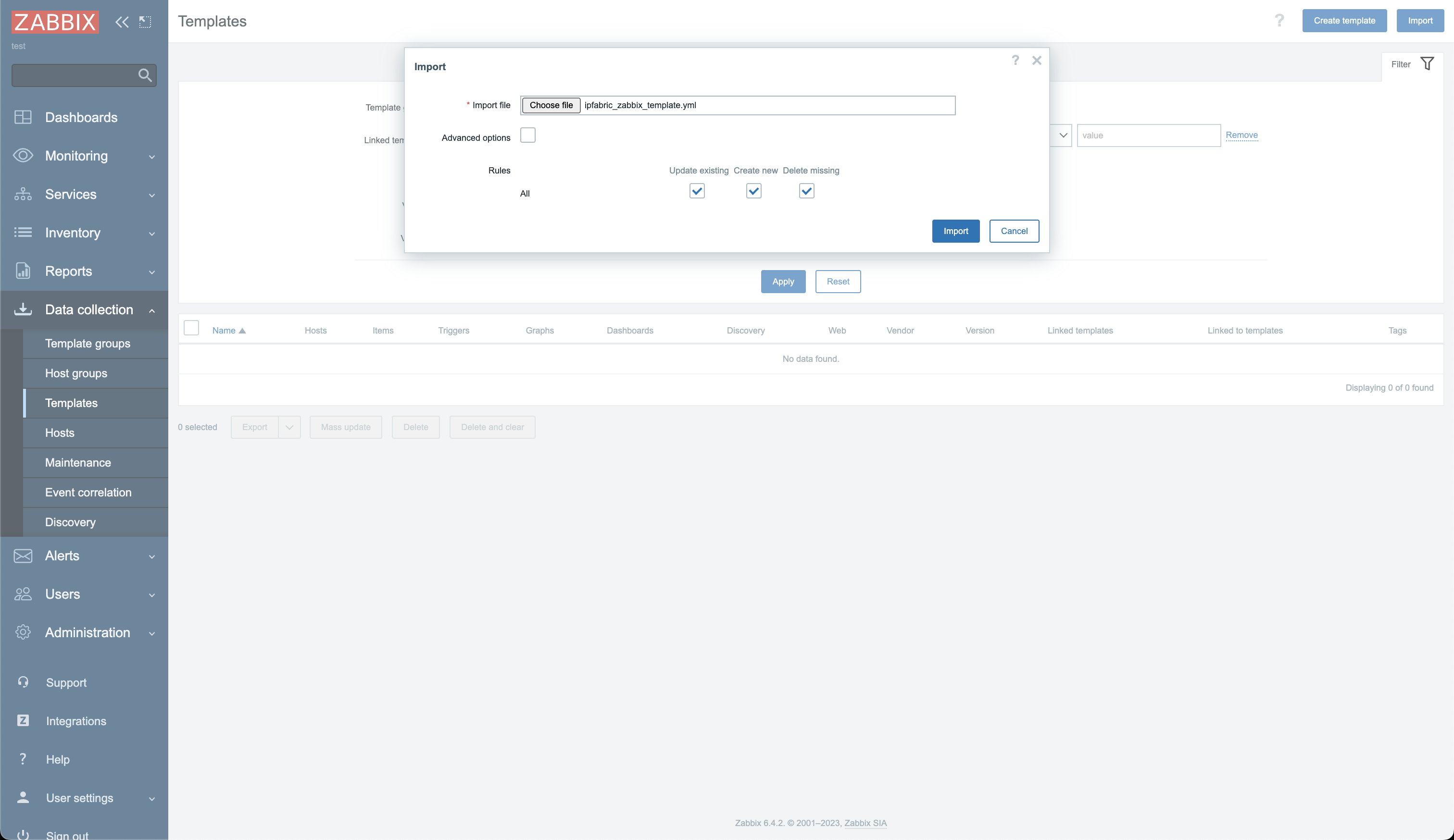Open Data collection via download icon
The height and width of the screenshot is (840, 1454).
23,309
